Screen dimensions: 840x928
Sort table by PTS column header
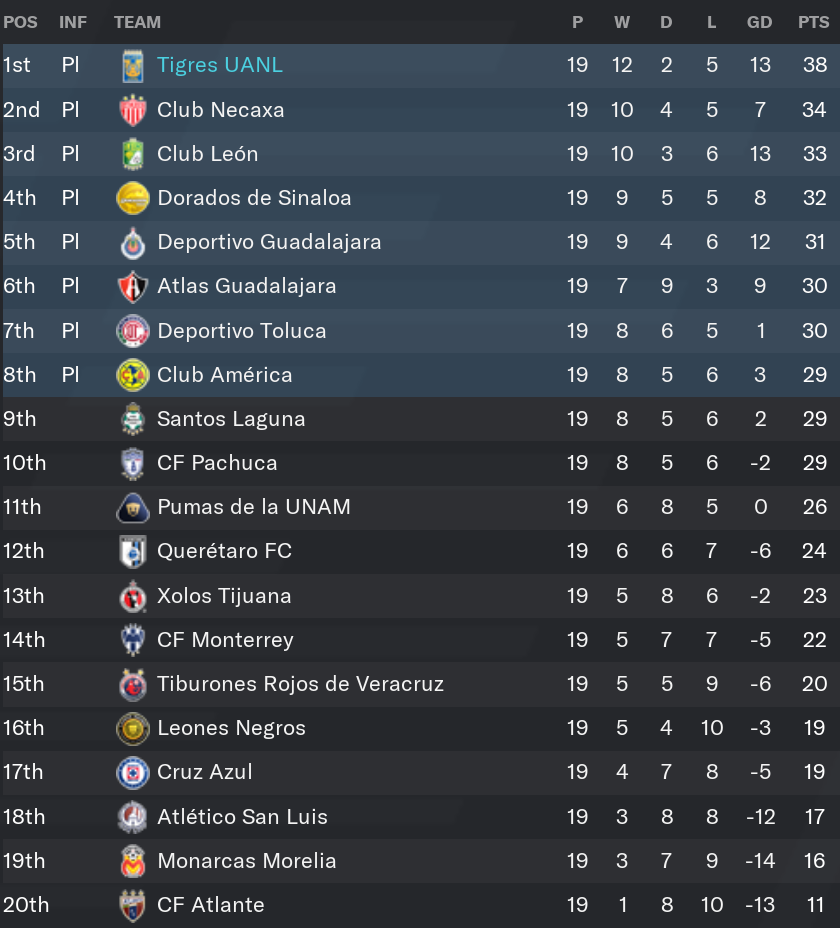(x=813, y=22)
